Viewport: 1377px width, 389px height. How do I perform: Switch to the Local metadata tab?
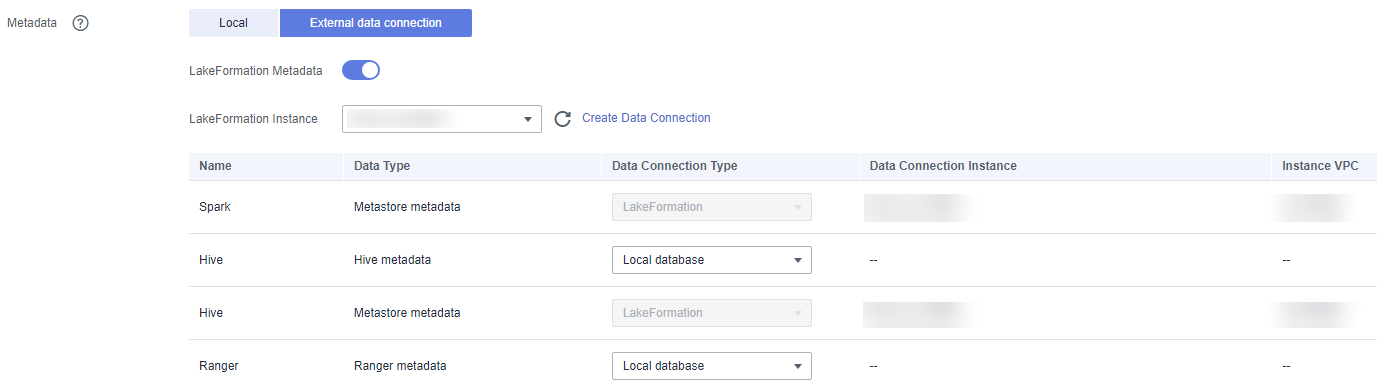[x=233, y=23]
